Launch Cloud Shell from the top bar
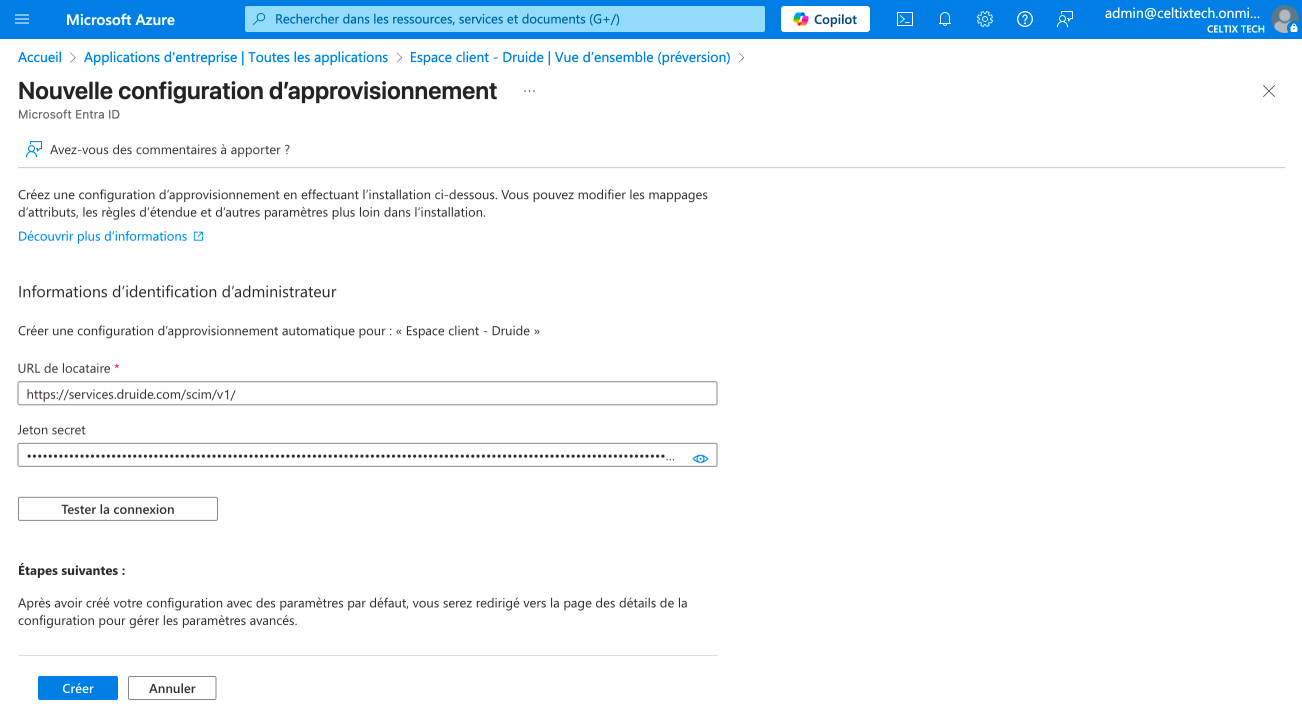1302x716 pixels. 904,19
